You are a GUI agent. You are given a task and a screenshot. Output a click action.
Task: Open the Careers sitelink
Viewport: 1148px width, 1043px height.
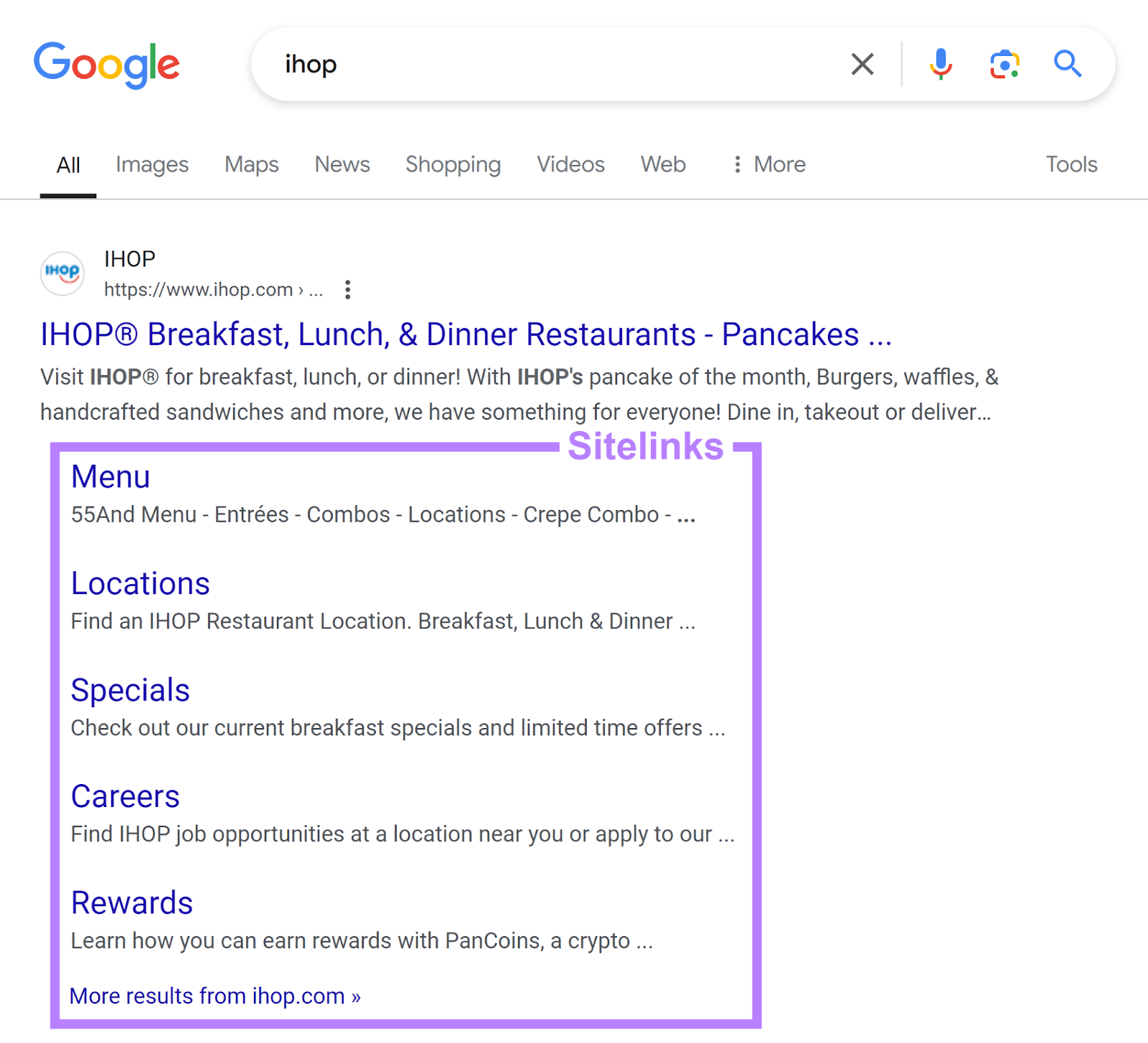click(x=125, y=796)
